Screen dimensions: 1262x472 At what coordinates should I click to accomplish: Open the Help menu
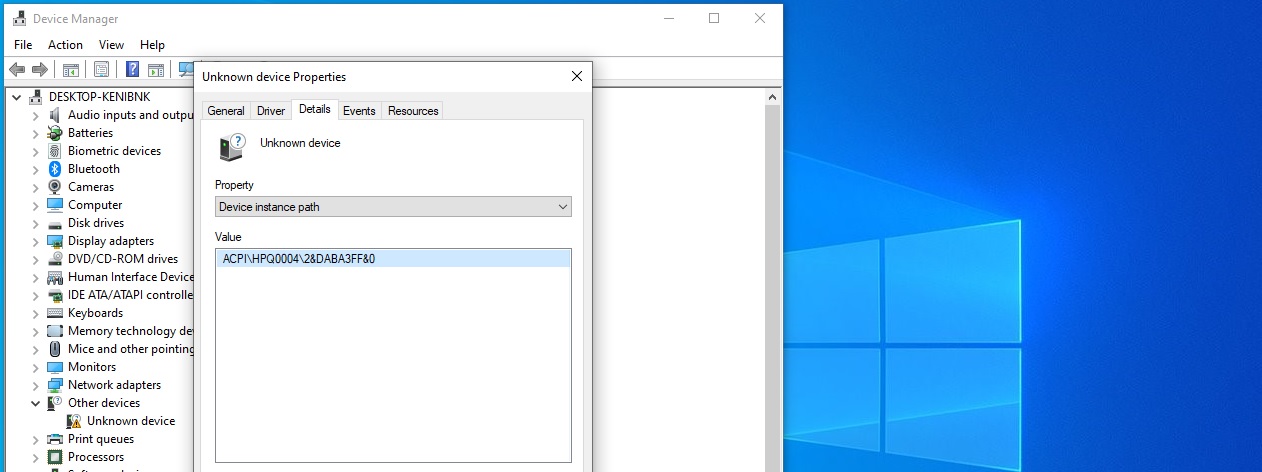[x=152, y=45]
